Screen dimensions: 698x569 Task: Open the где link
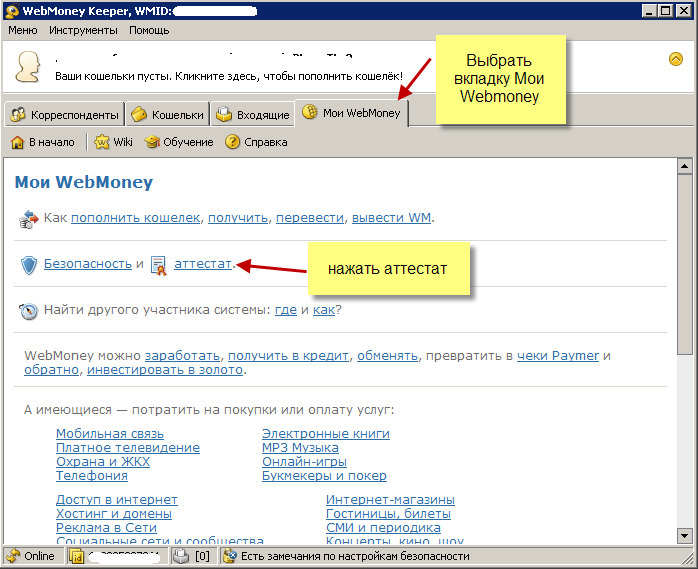[286, 310]
